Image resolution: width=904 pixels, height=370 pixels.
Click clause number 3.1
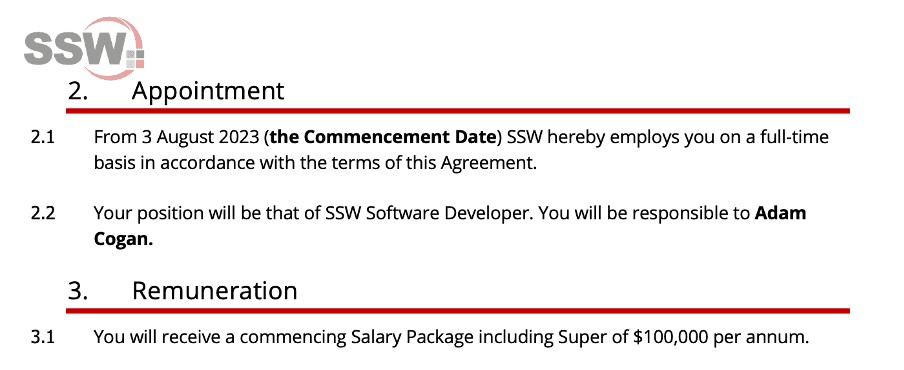point(43,337)
